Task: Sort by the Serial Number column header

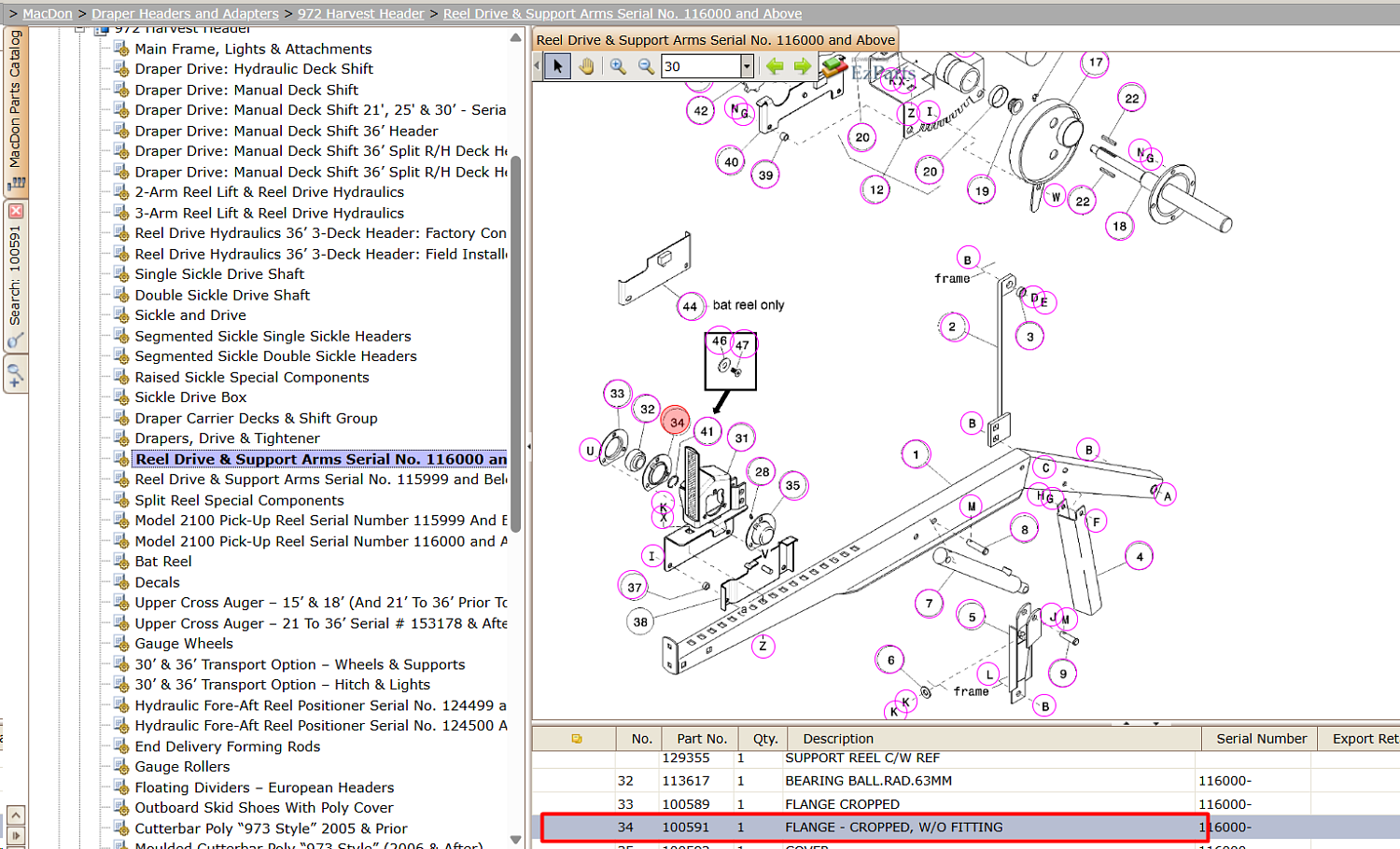Action: pos(1261,739)
